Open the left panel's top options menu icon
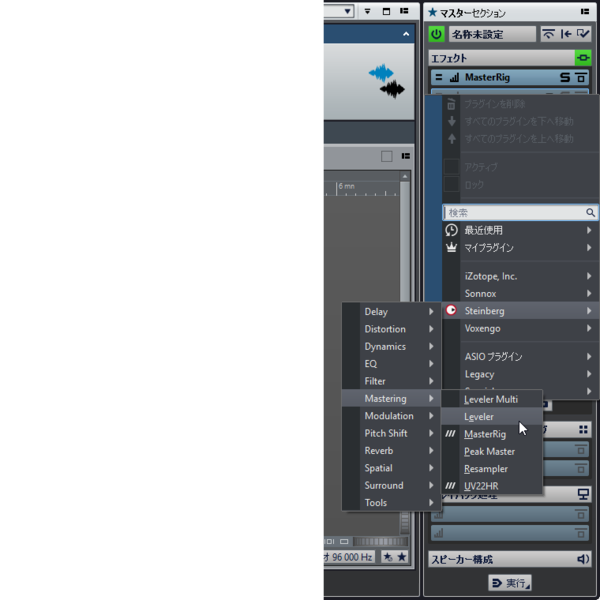This screenshot has width=600, height=600. 404,11
